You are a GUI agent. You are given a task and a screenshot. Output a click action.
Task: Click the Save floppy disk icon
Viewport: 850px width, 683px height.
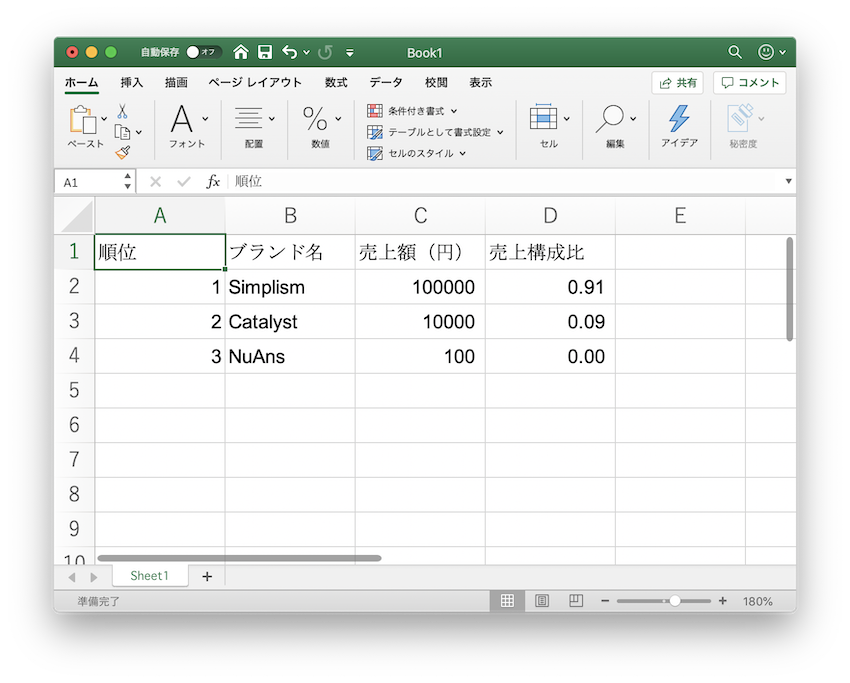tap(265, 52)
